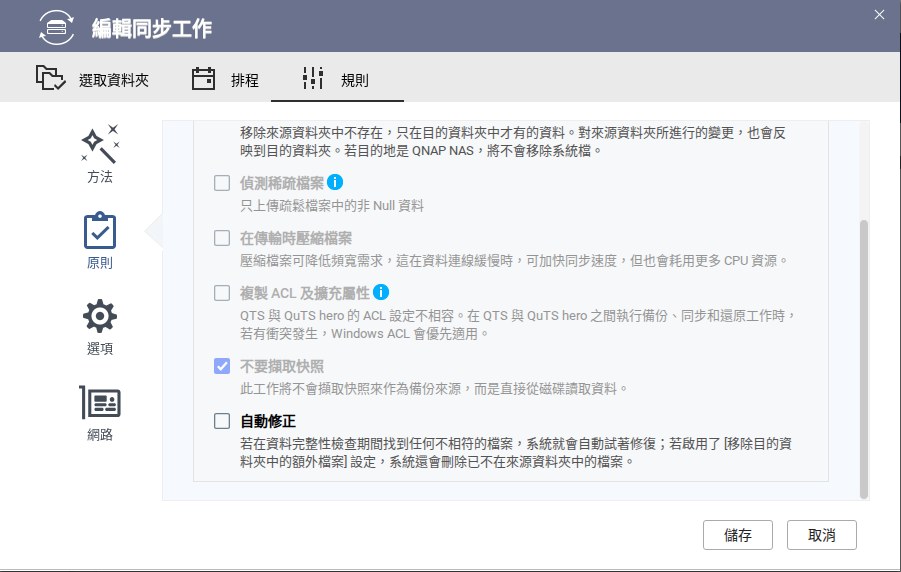Click the 編輯同步工作 dialog title
The height and width of the screenshot is (572, 901).
coord(152,28)
